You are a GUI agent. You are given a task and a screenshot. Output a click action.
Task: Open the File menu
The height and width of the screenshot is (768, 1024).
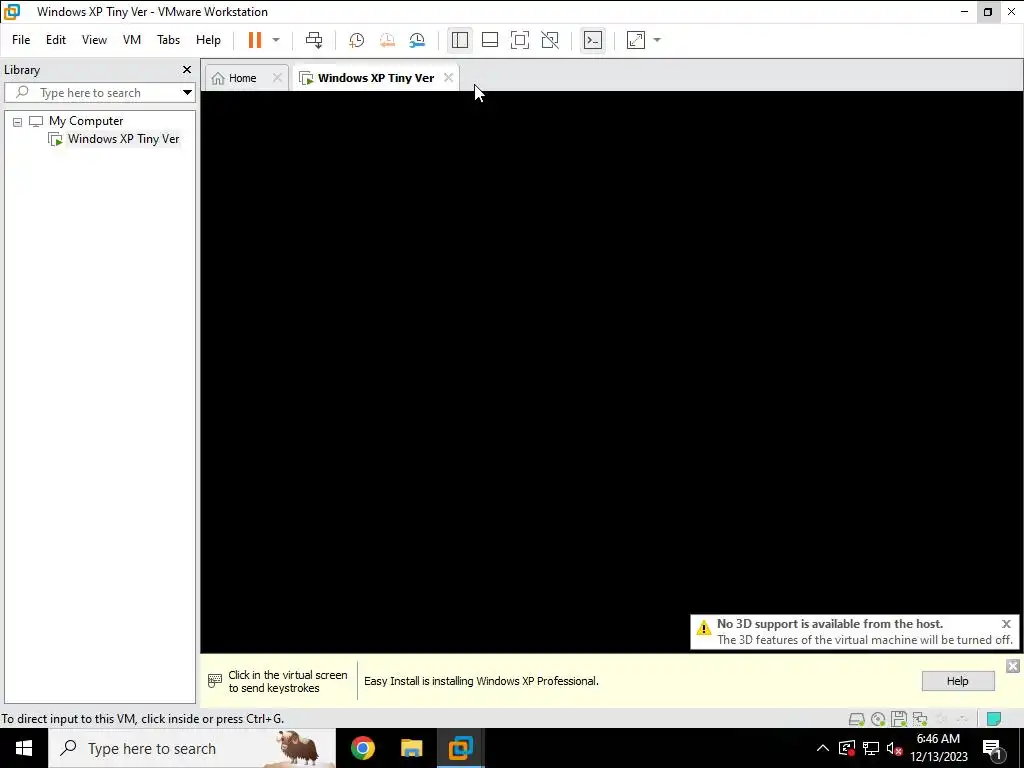[x=21, y=40]
